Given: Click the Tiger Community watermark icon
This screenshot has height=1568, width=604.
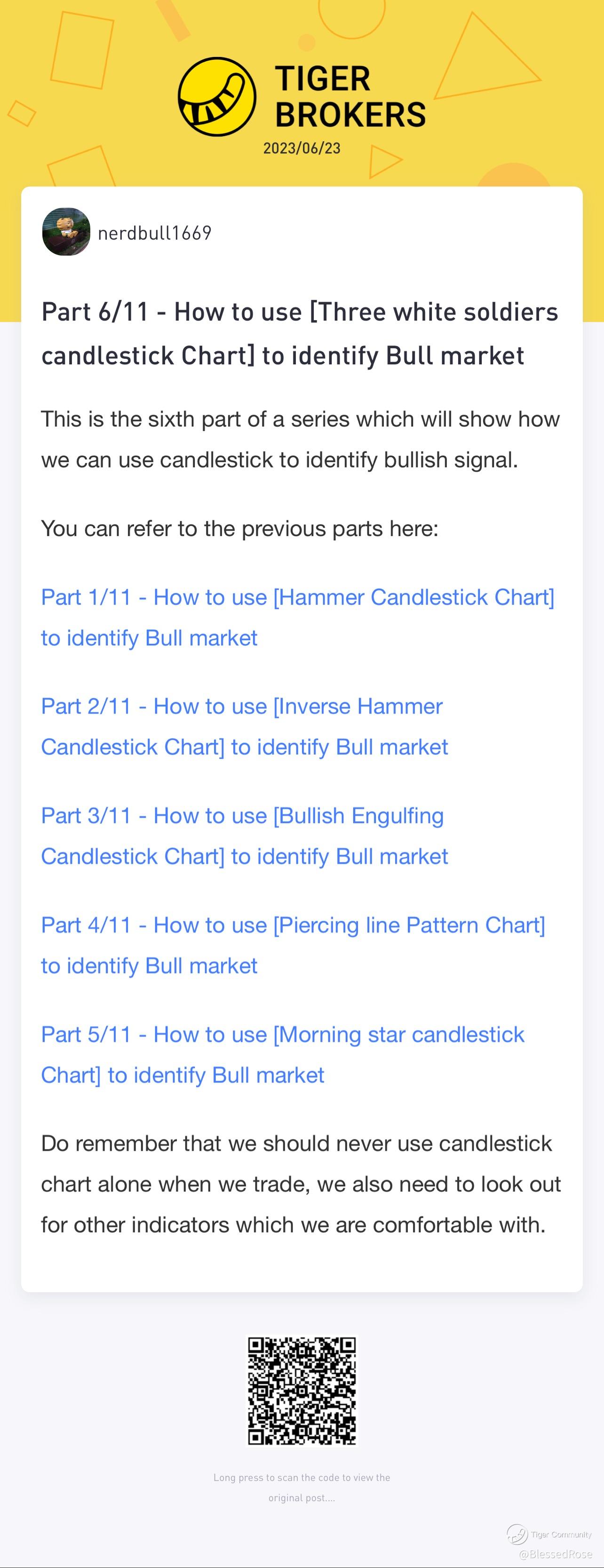Looking at the screenshot, I should (517, 1534).
